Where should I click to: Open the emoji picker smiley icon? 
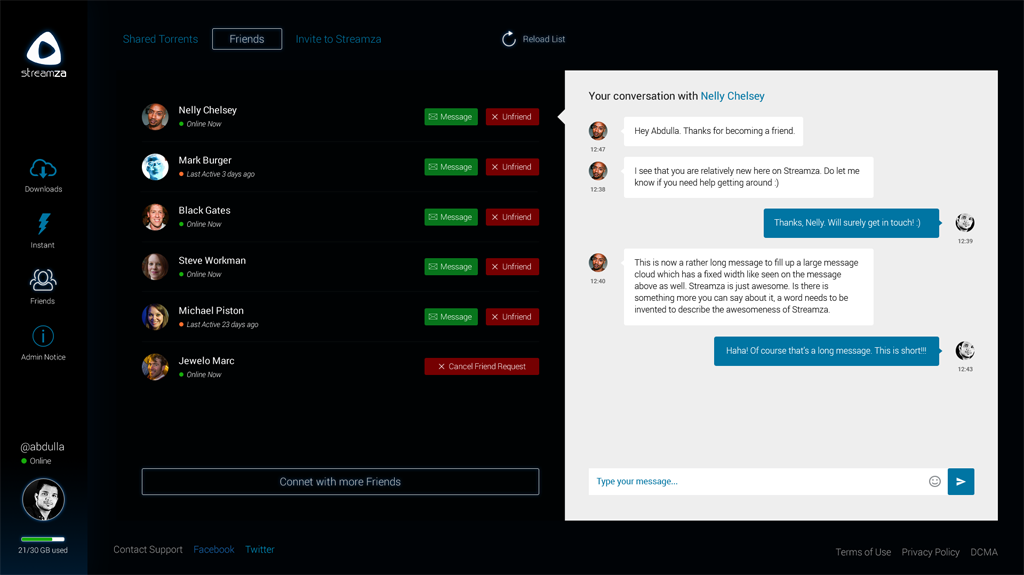click(x=935, y=481)
